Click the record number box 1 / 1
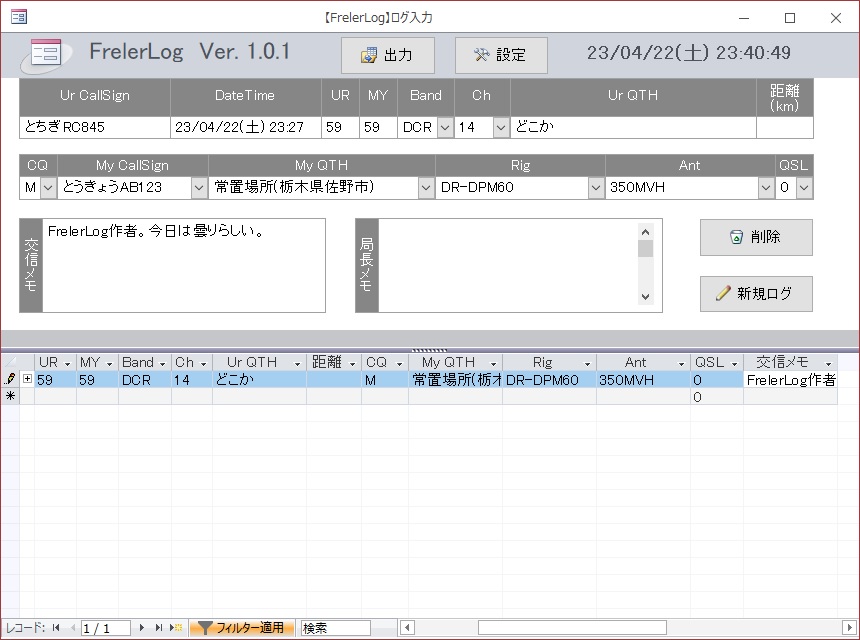Image resolution: width=860 pixels, height=640 pixels. [x=106, y=628]
